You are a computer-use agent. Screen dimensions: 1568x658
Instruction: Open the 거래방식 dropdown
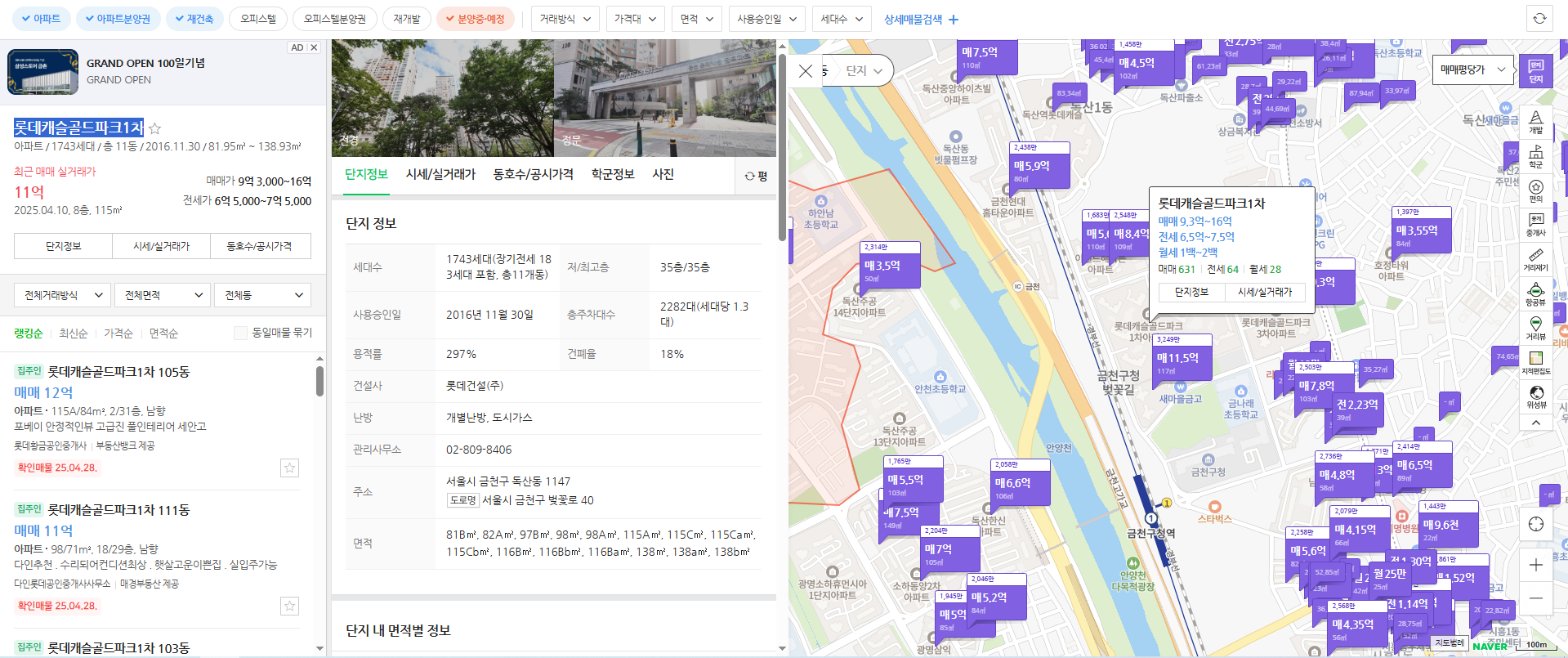(x=565, y=19)
